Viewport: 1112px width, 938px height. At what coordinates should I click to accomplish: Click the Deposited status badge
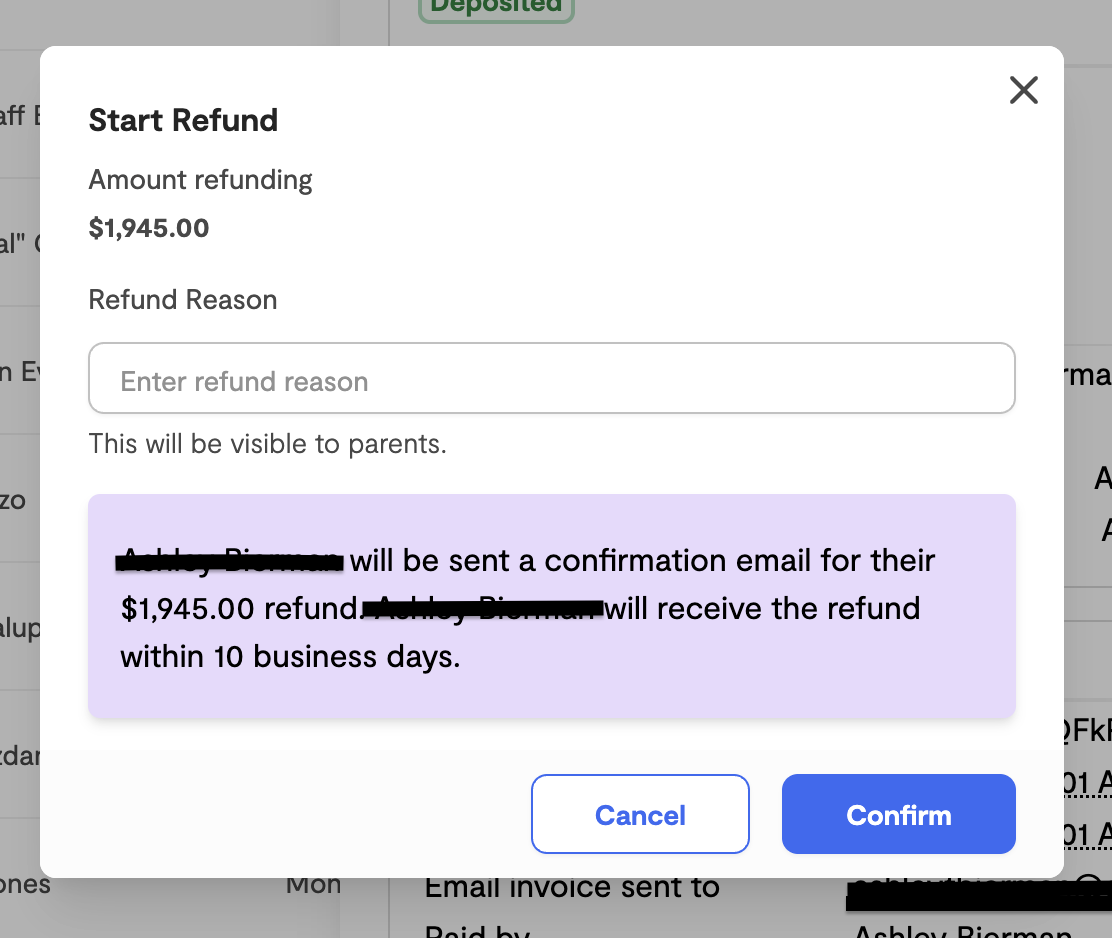495,8
